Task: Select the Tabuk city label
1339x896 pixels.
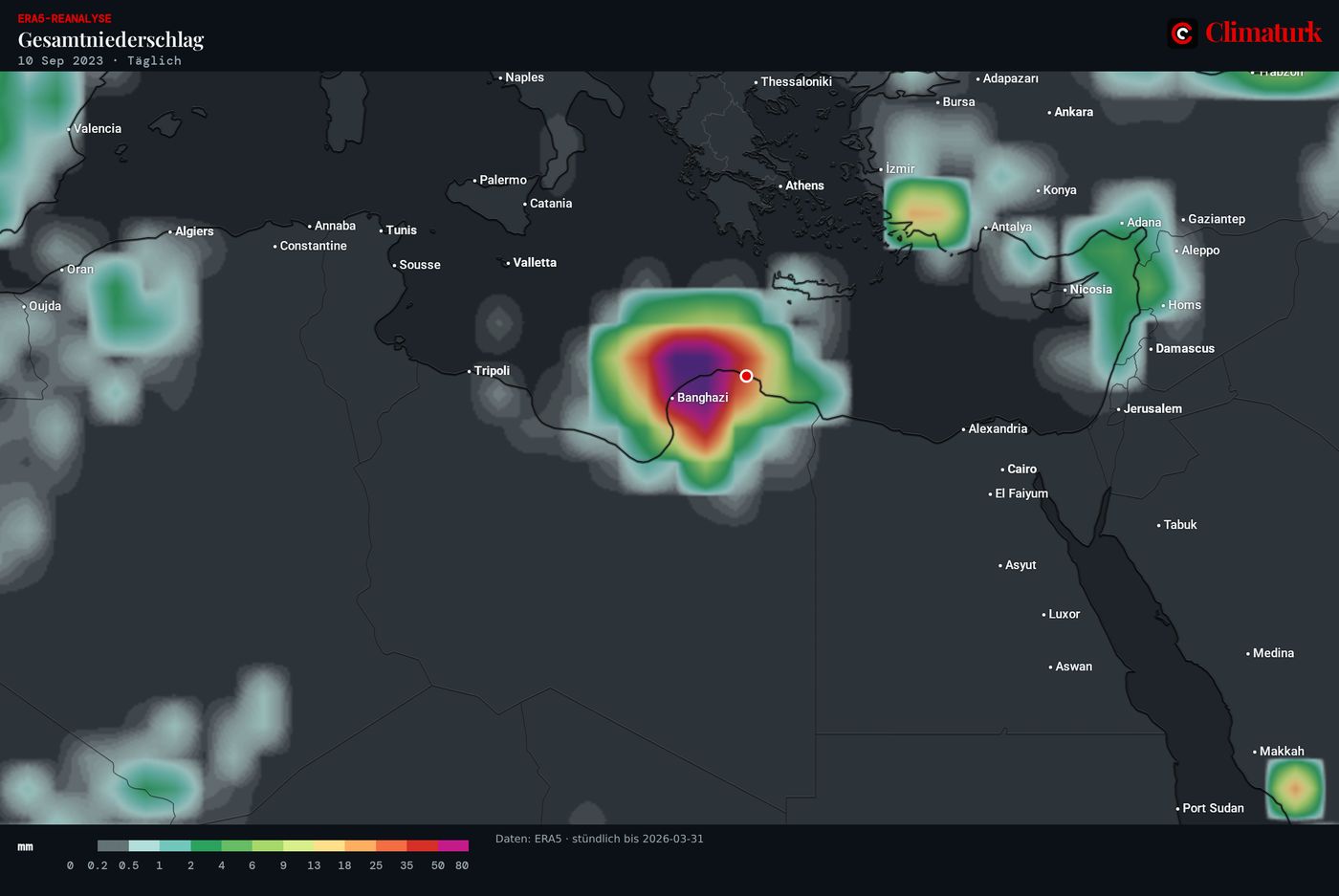Action: point(1180,525)
